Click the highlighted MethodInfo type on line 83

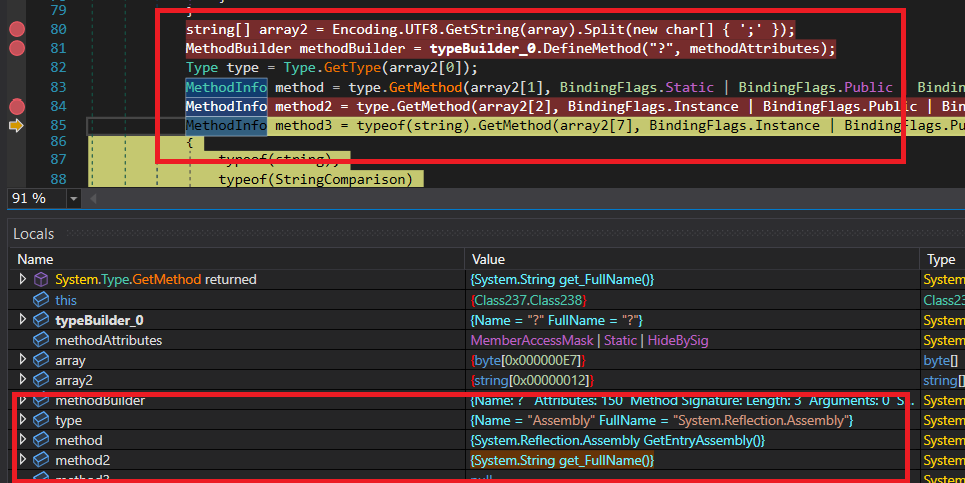tap(226, 87)
